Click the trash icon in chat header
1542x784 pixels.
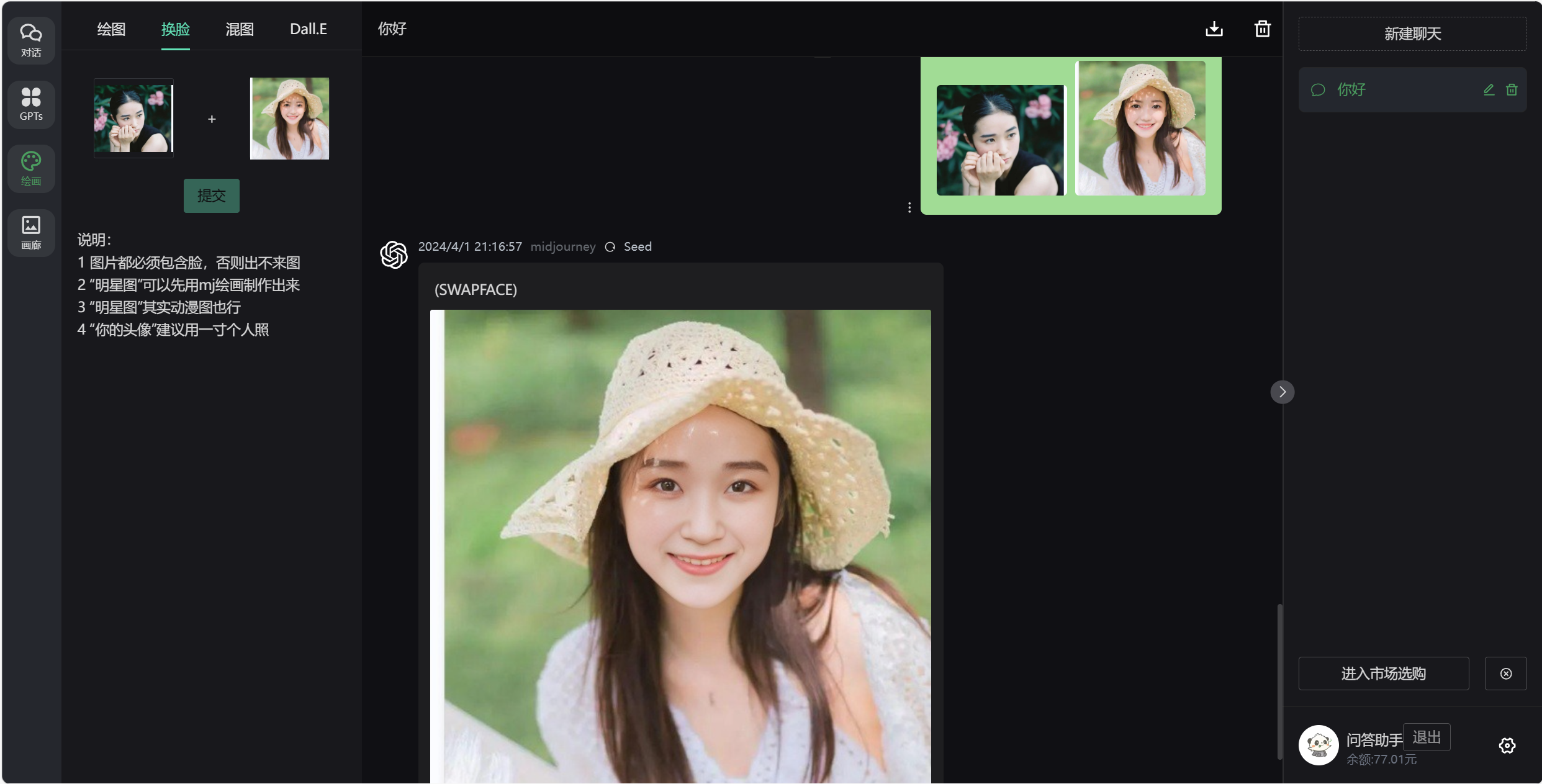click(x=1262, y=29)
